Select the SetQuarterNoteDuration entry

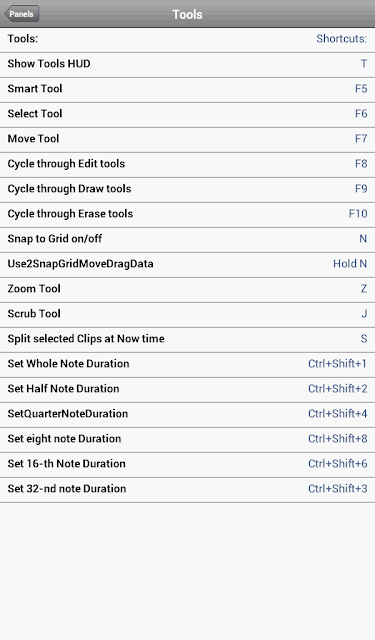[x=187, y=415]
